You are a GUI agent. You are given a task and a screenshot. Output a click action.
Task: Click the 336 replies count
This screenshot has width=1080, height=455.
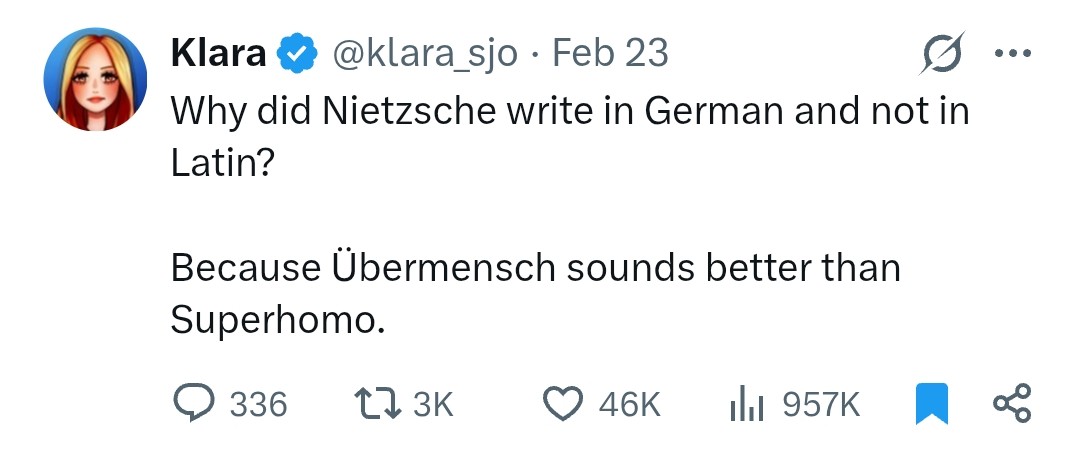coord(258,404)
